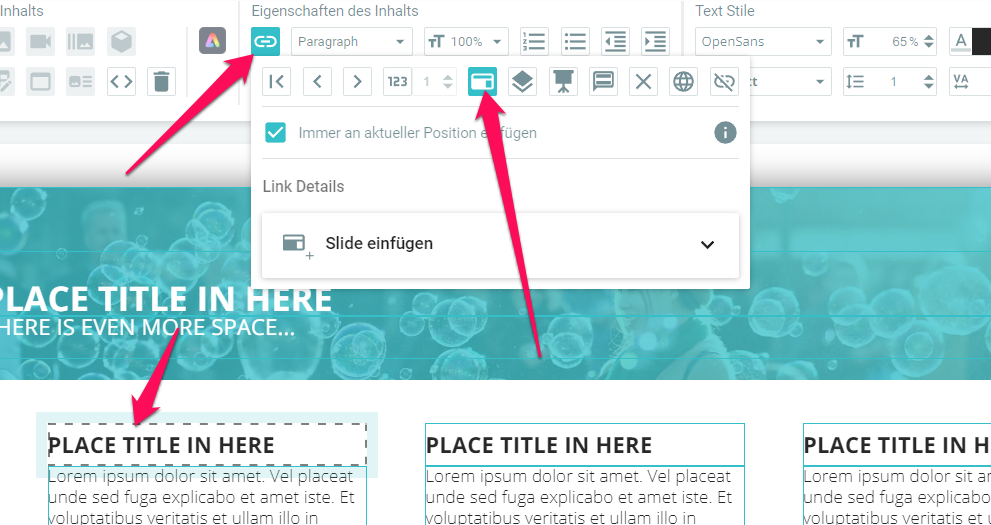
Task: Click the Link Details heading
Action: 303,187
